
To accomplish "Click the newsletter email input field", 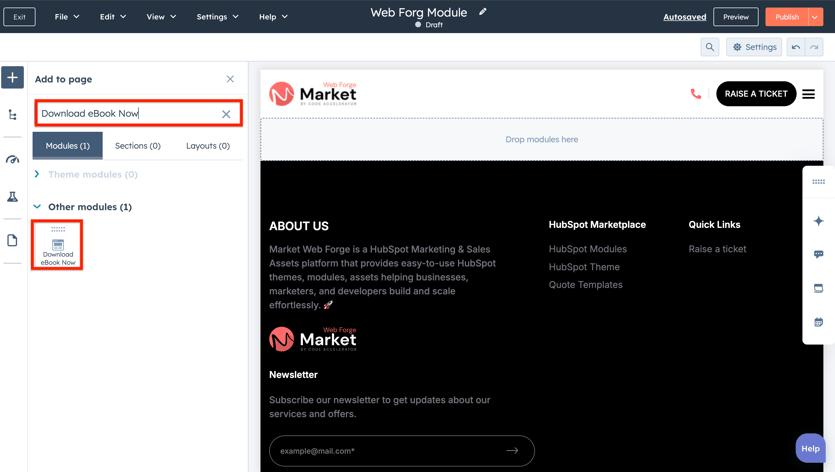I will [385, 451].
